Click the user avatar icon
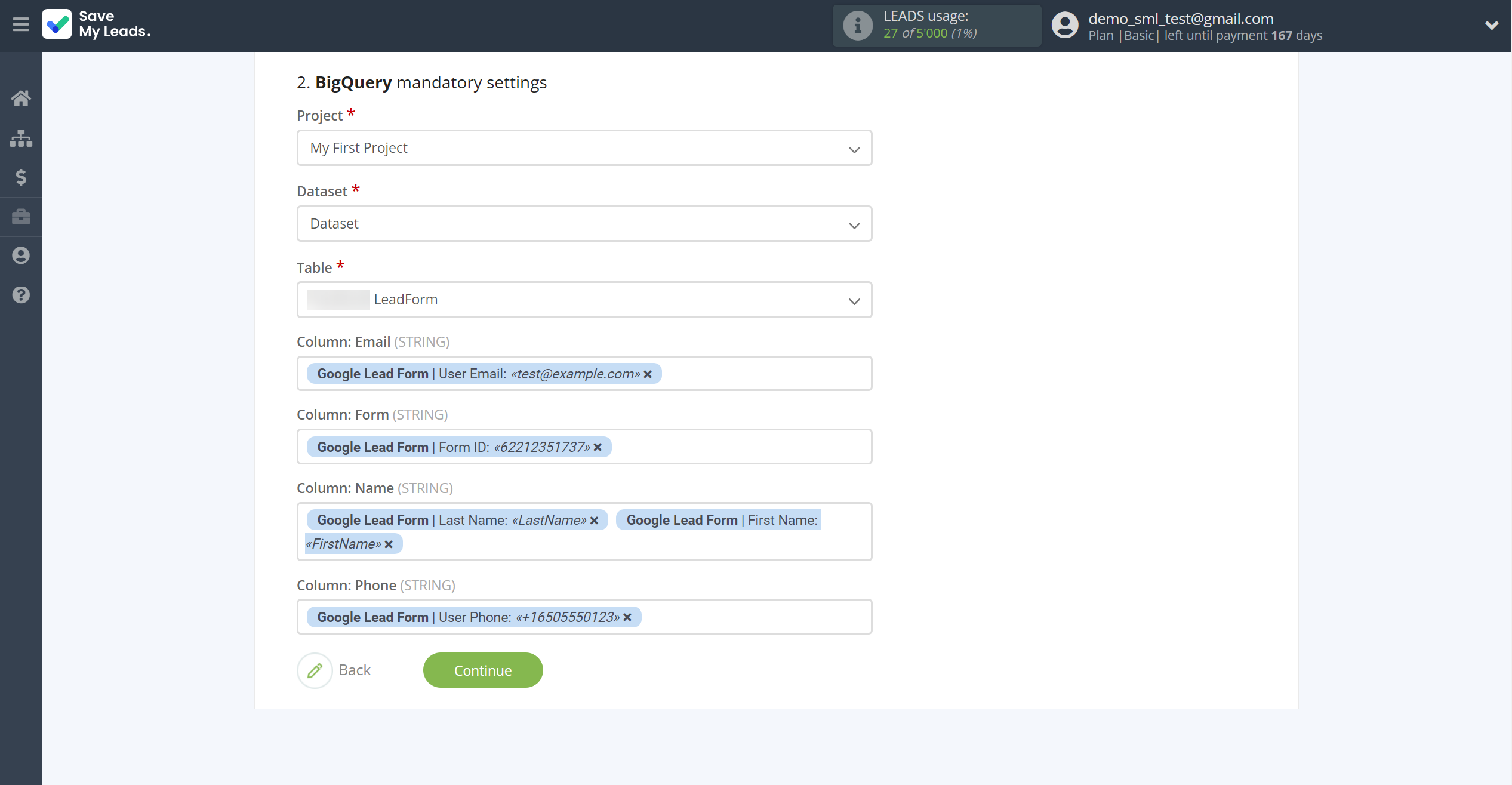Screen dimensions: 1512x785 click(x=1065, y=25)
